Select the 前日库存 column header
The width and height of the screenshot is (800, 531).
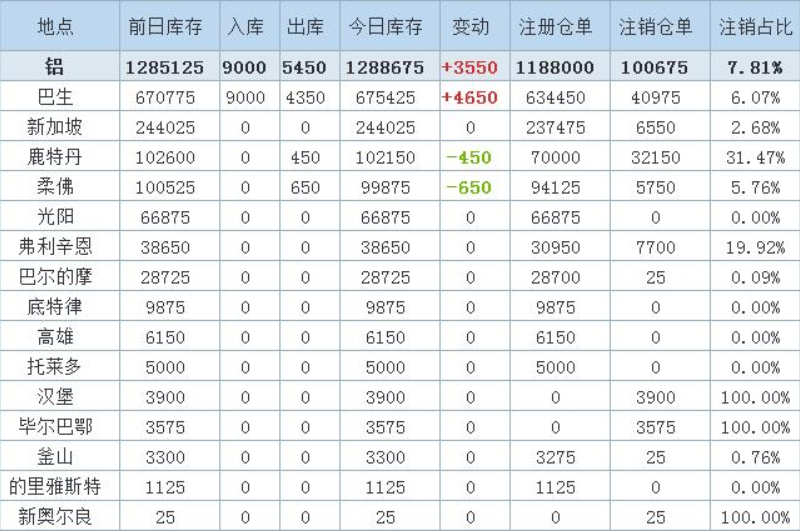click(166, 27)
